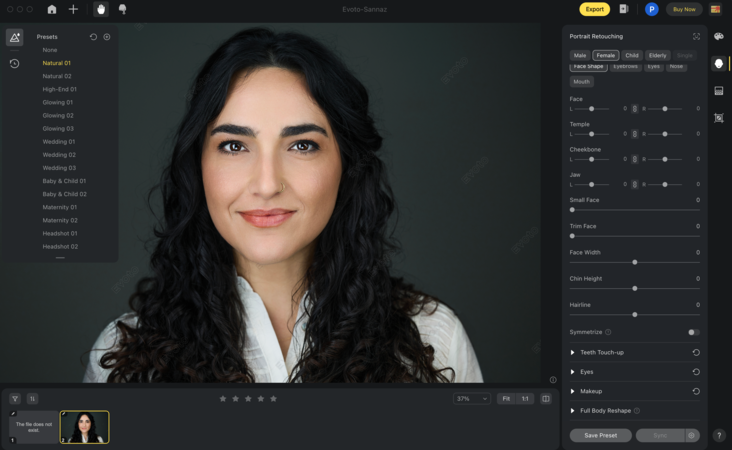Reset the Teeth Touch-up settings
The width and height of the screenshot is (732, 450).
[x=696, y=352]
